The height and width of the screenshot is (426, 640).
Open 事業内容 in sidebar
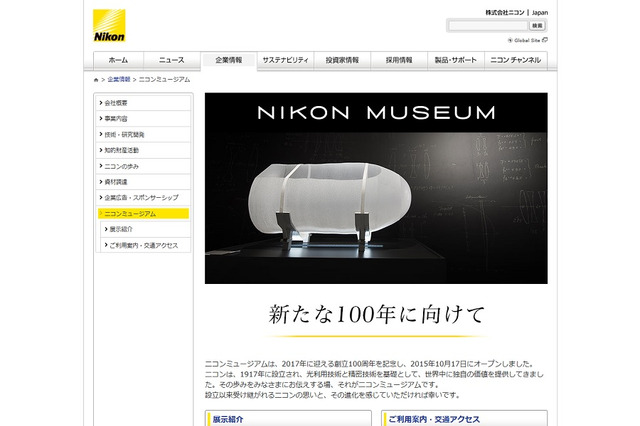click(143, 119)
